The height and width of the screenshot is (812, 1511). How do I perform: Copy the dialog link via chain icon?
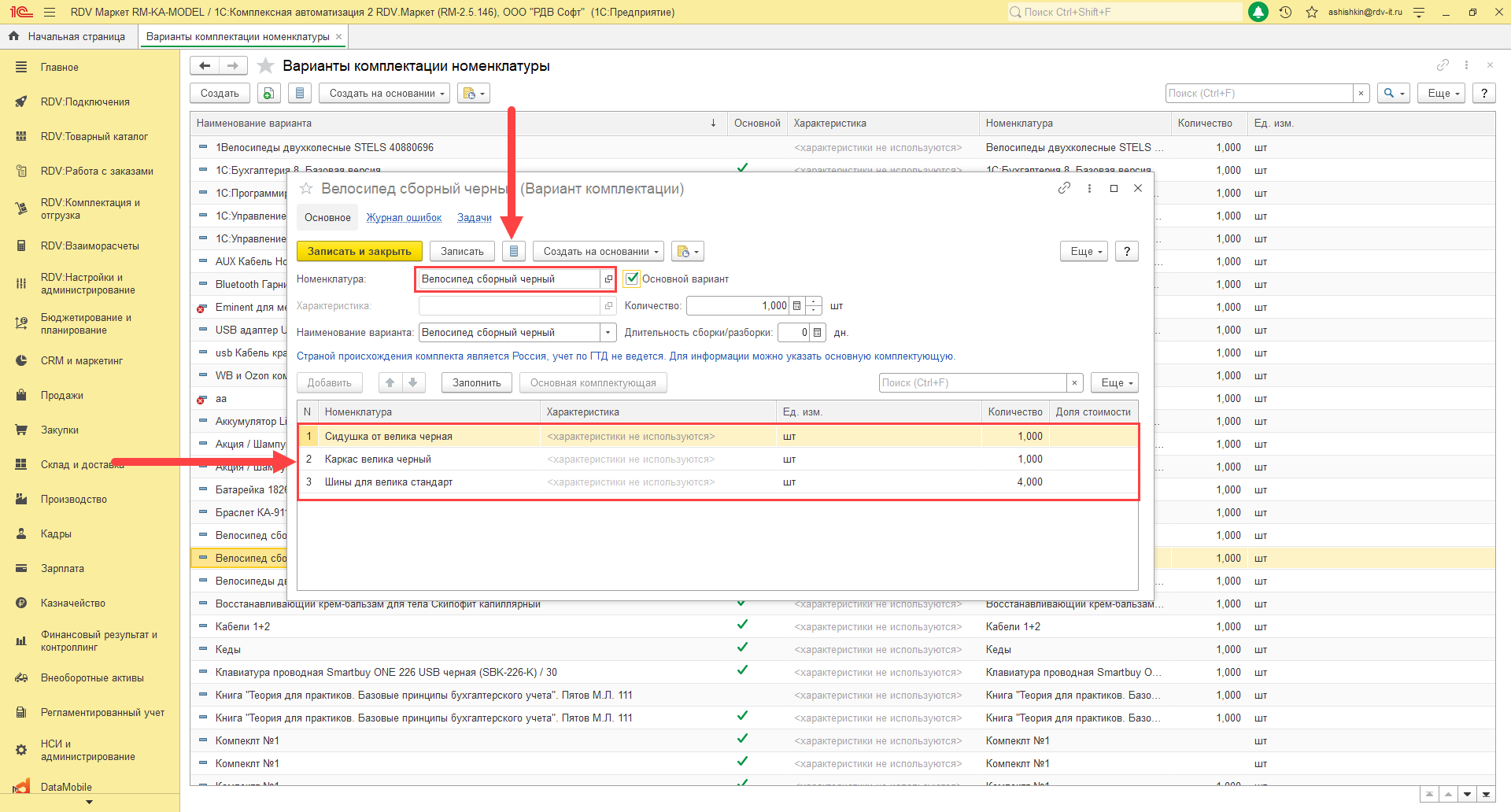coord(1064,188)
